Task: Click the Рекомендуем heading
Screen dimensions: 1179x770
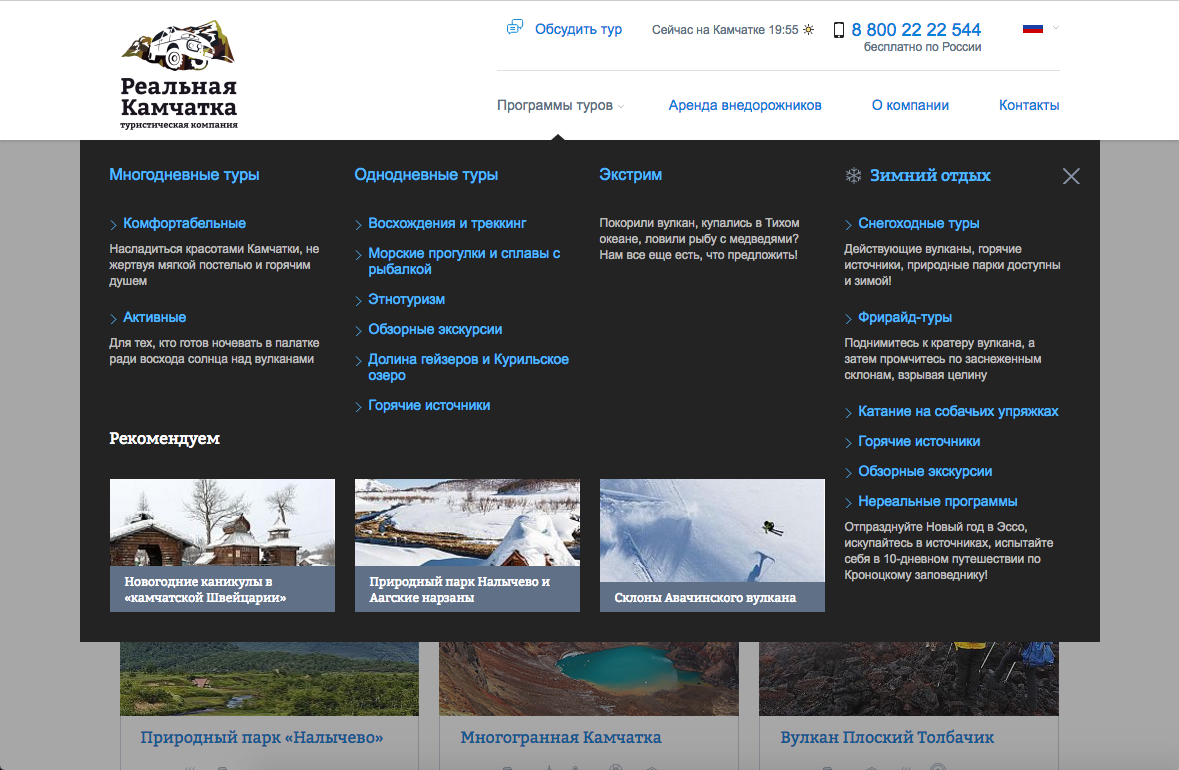Action: tap(165, 438)
